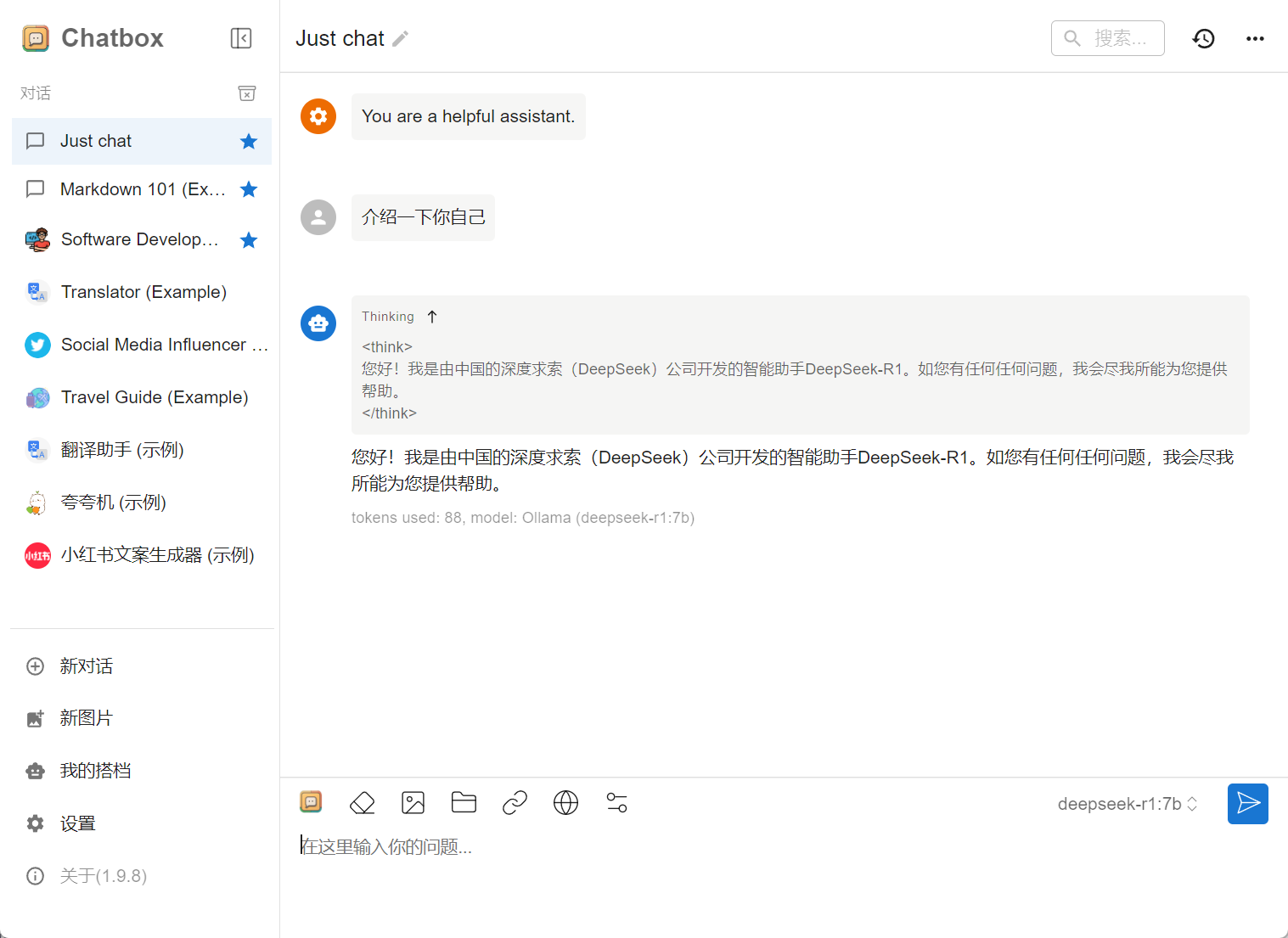Attach an image with the picture icon
This screenshot has width=1288, height=938.
[413, 803]
